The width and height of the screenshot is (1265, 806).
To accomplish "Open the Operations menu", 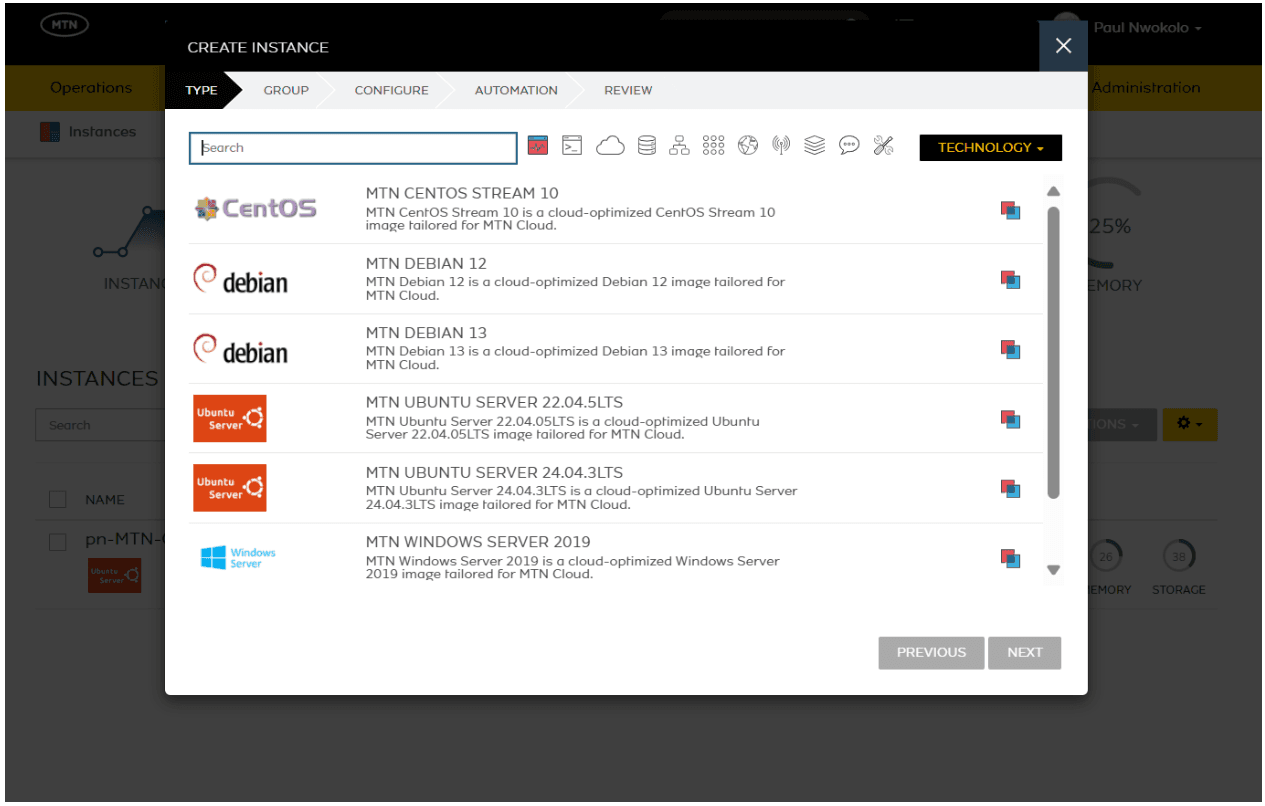I will pyautogui.click(x=91, y=88).
